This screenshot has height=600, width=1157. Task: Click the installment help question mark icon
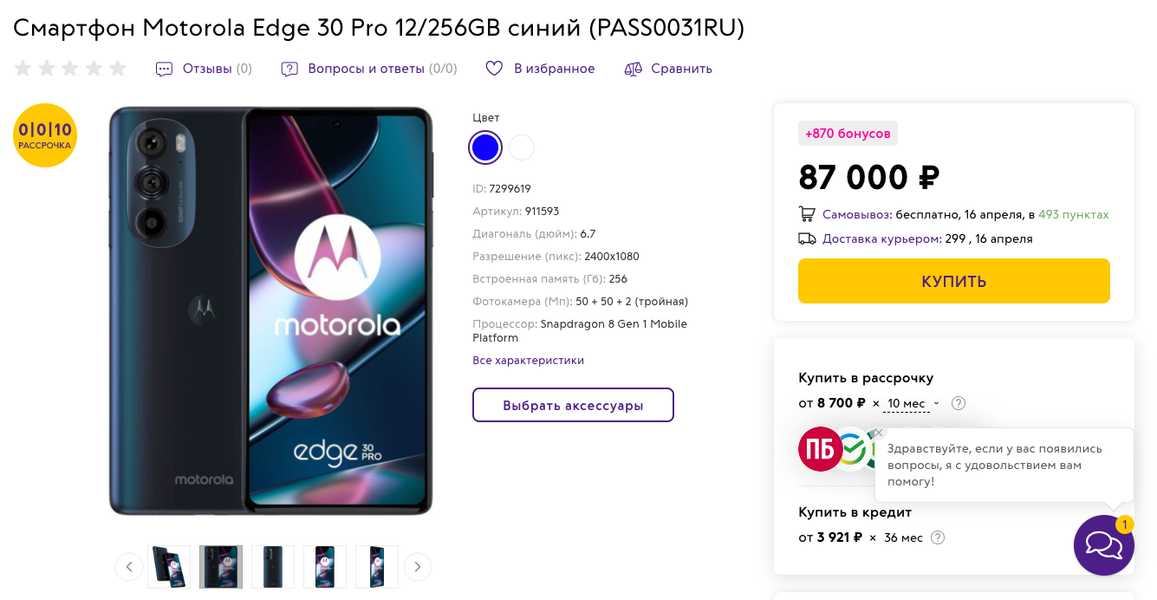pos(958,403)
